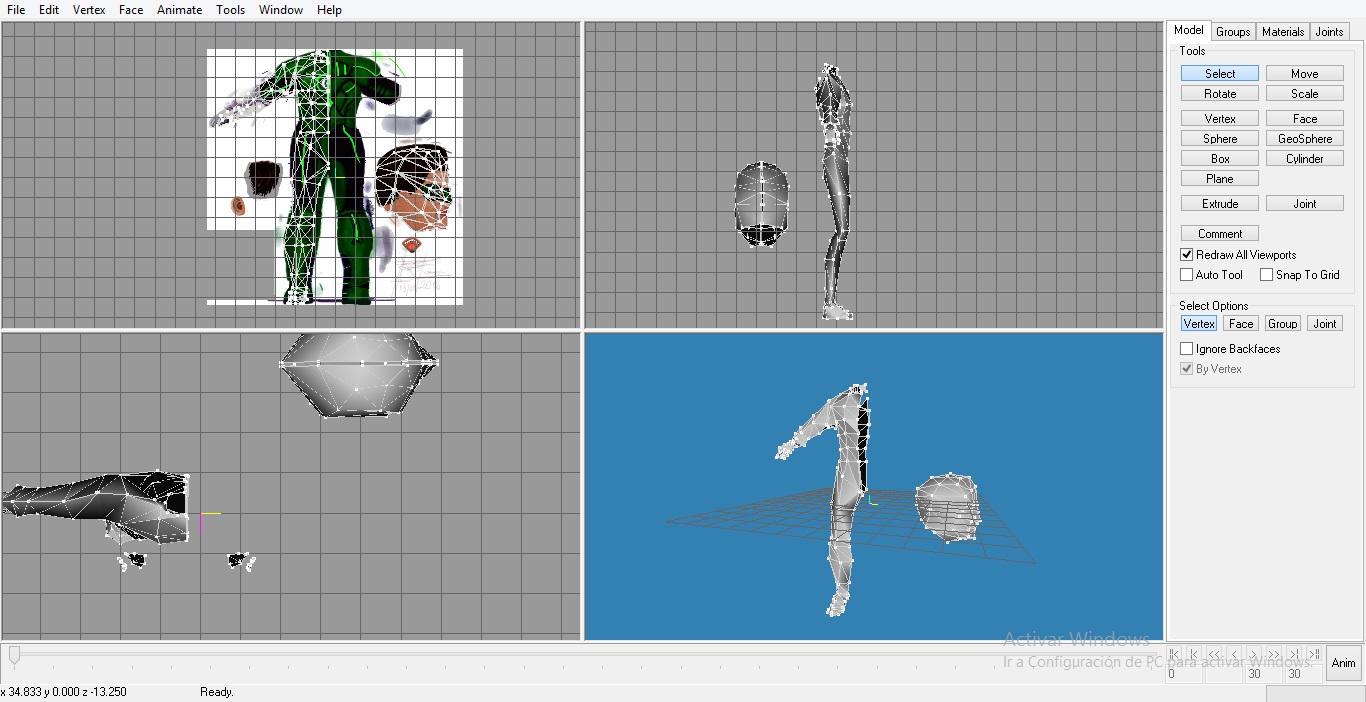
Task: Step forward one frame with > button
Action: pyautogui.click(x=1254, y=654)
